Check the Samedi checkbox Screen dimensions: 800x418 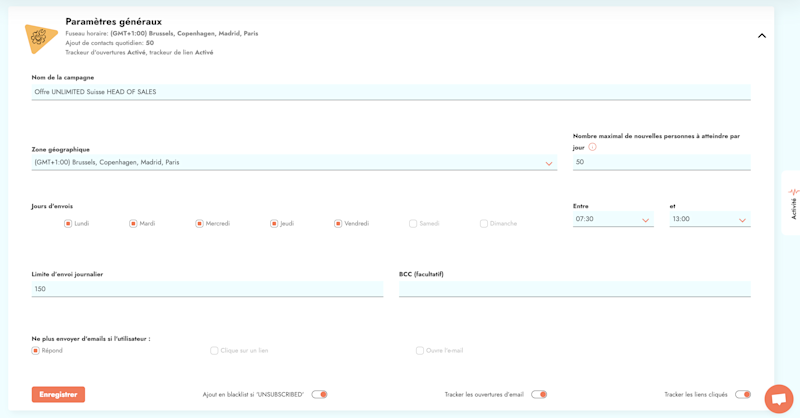point(413,224)
